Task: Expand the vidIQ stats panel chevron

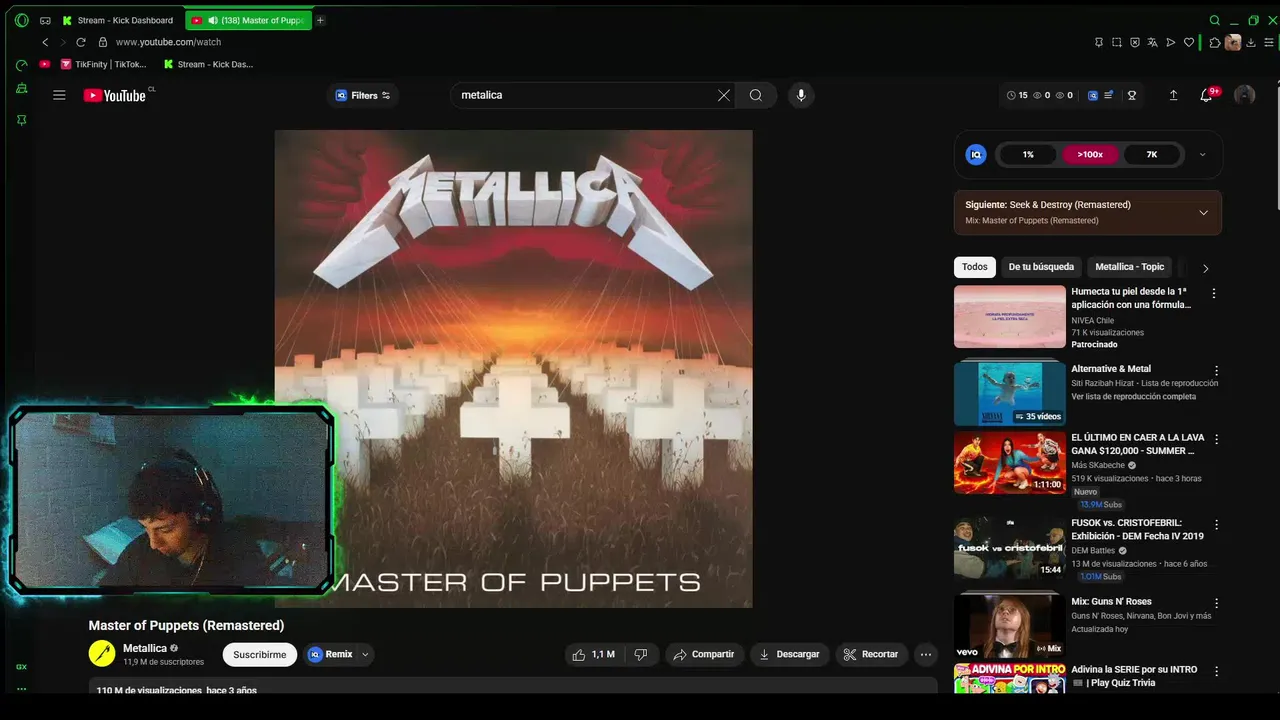Action: click(1202, 154)
